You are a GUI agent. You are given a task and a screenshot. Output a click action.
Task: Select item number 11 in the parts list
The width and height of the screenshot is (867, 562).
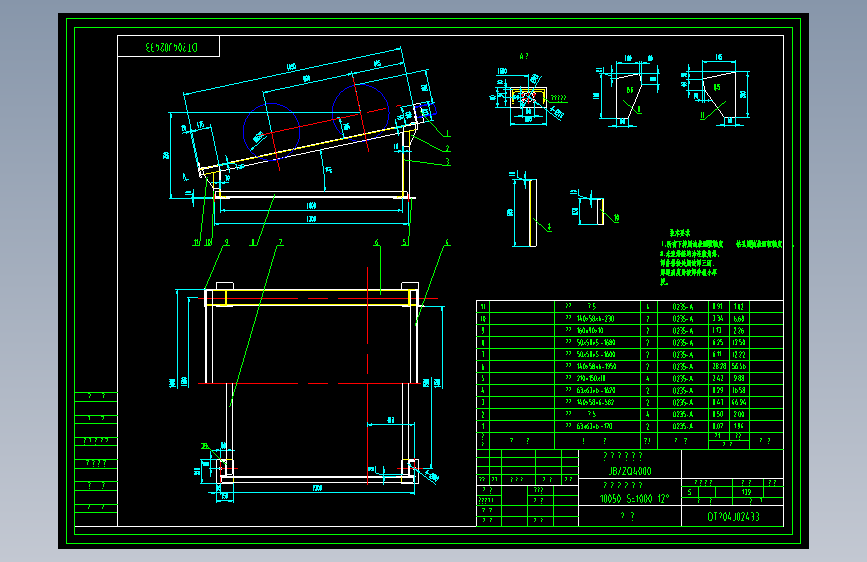click(x=483, y=306)
